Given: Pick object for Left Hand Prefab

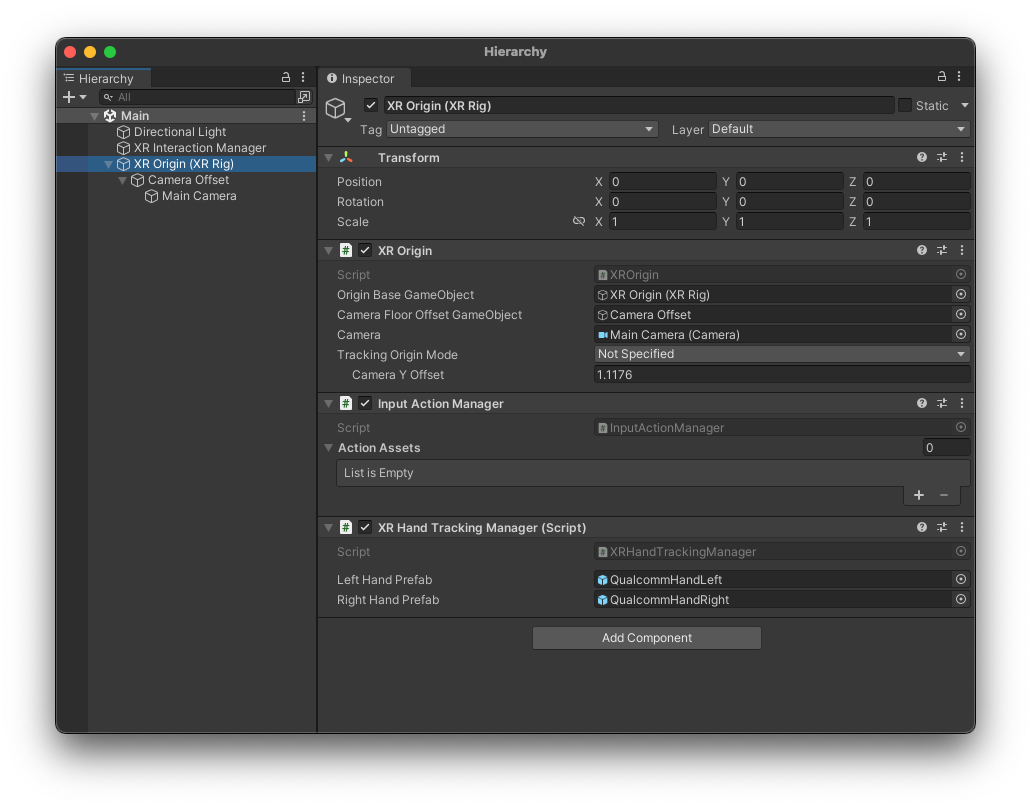Looking at the screenshot, I should (x=961, y=579).
